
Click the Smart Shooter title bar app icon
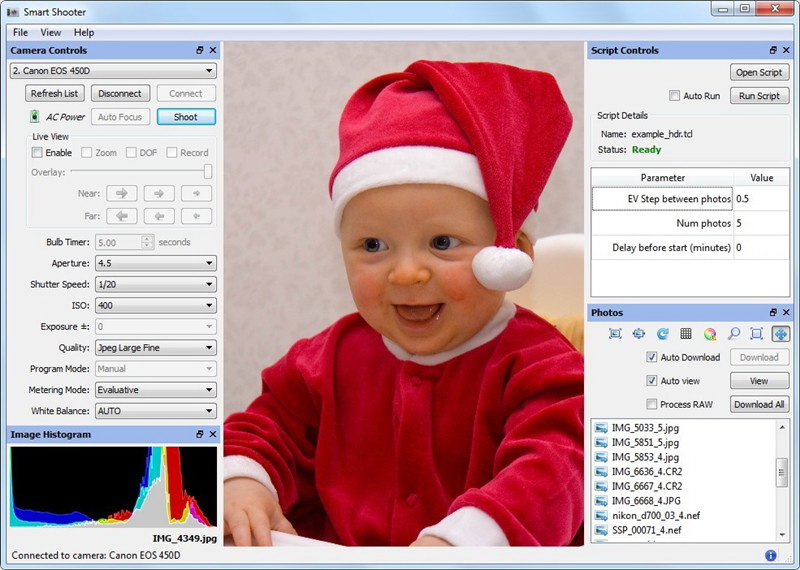12,11
